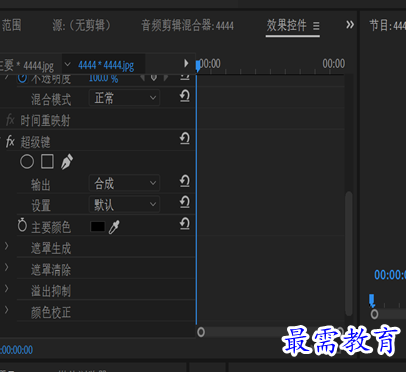Toggle 时间重映射 fx badge

click(x=10, y=120)
